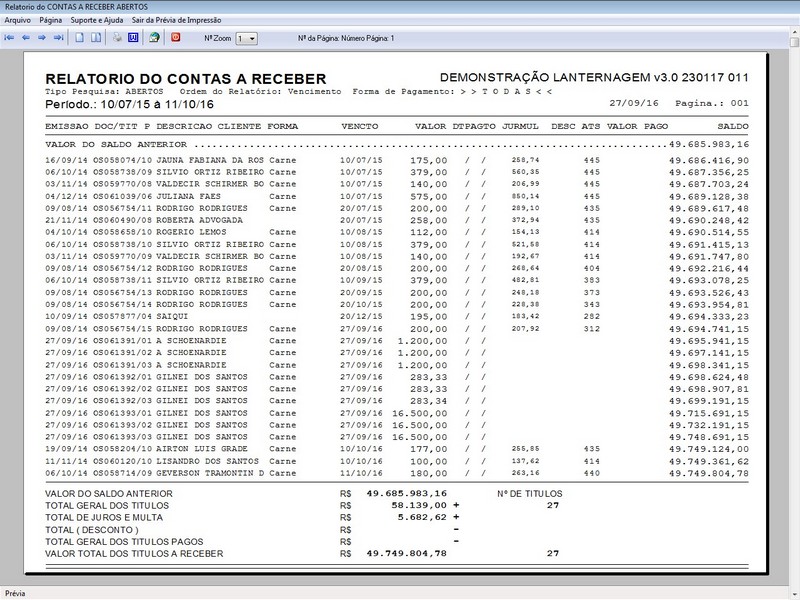Click the OS061393/02 16.500,00 valor
Screen dimensions: 800x600
pyautogui.click(x=419, y=426)
